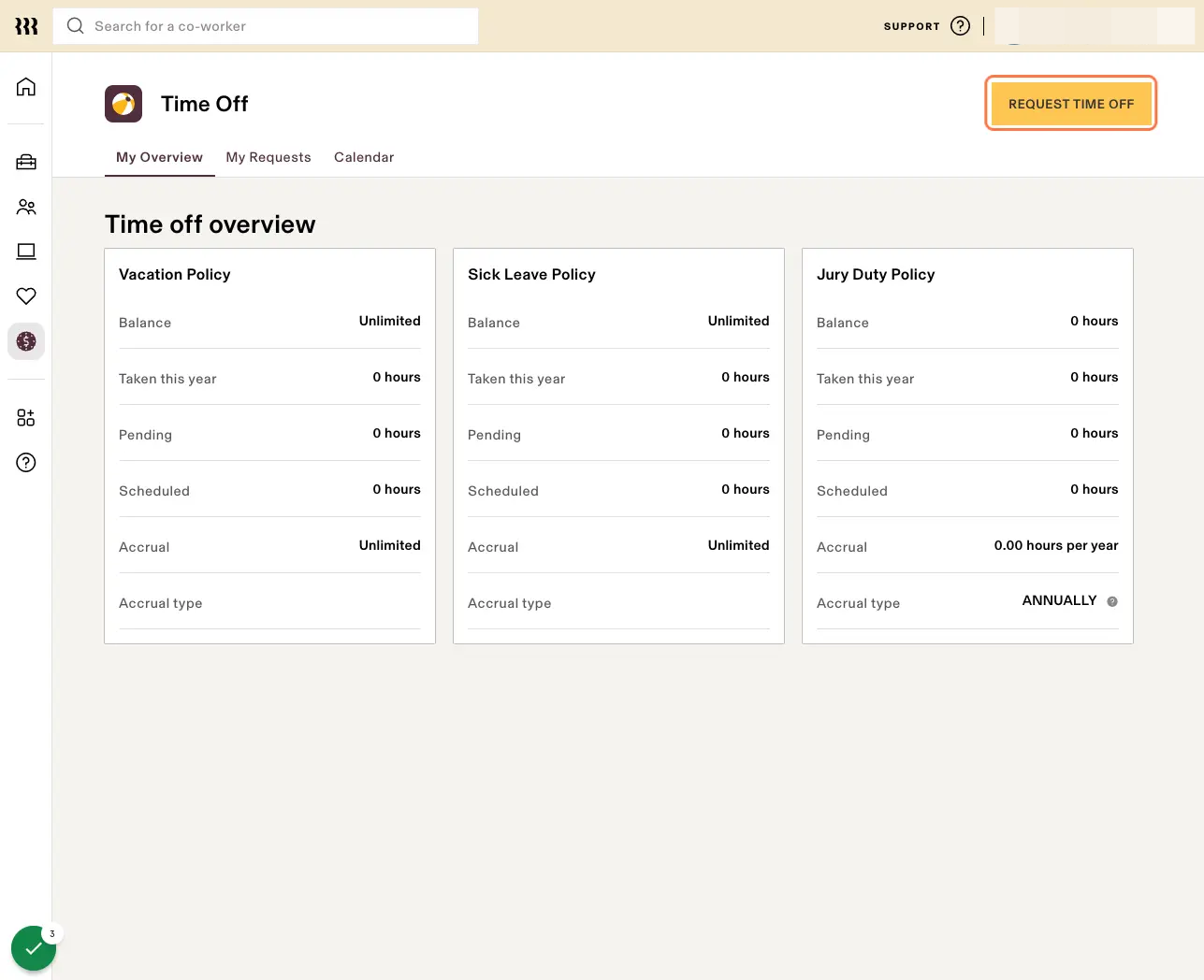Open the Calendar tab
Screen dimensions: 1204x980
pos(364,157)
